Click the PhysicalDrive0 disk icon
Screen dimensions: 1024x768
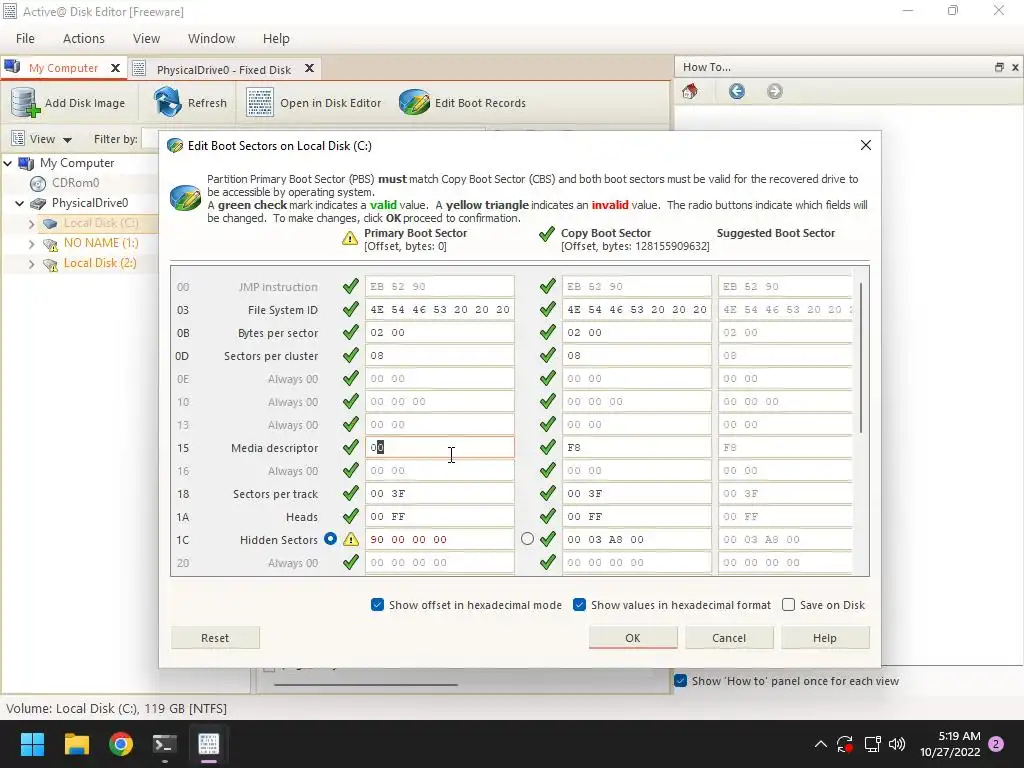click(x=38, y=204)
